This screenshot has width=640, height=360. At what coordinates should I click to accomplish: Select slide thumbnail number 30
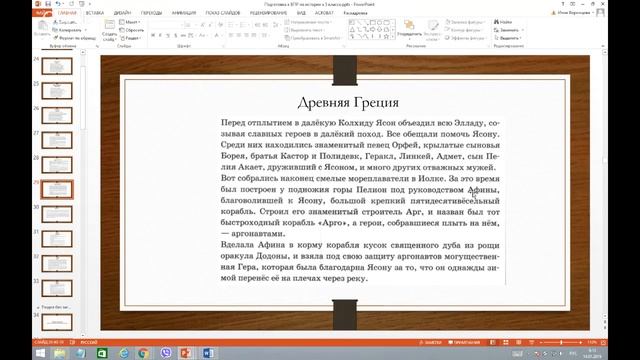pyautogui.click(x=57, y=214)
